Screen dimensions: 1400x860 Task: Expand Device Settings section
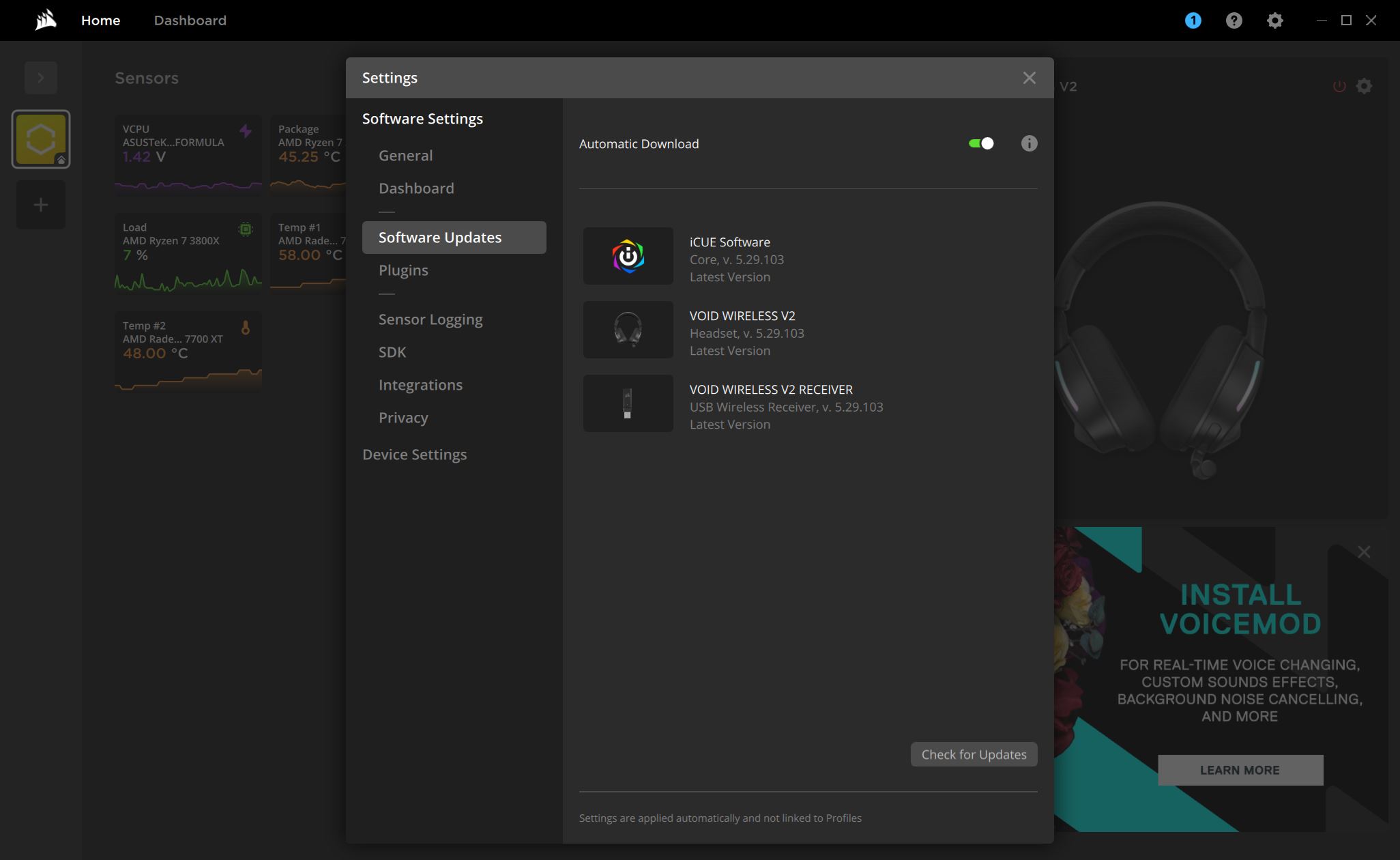click(x=415, y=455)
